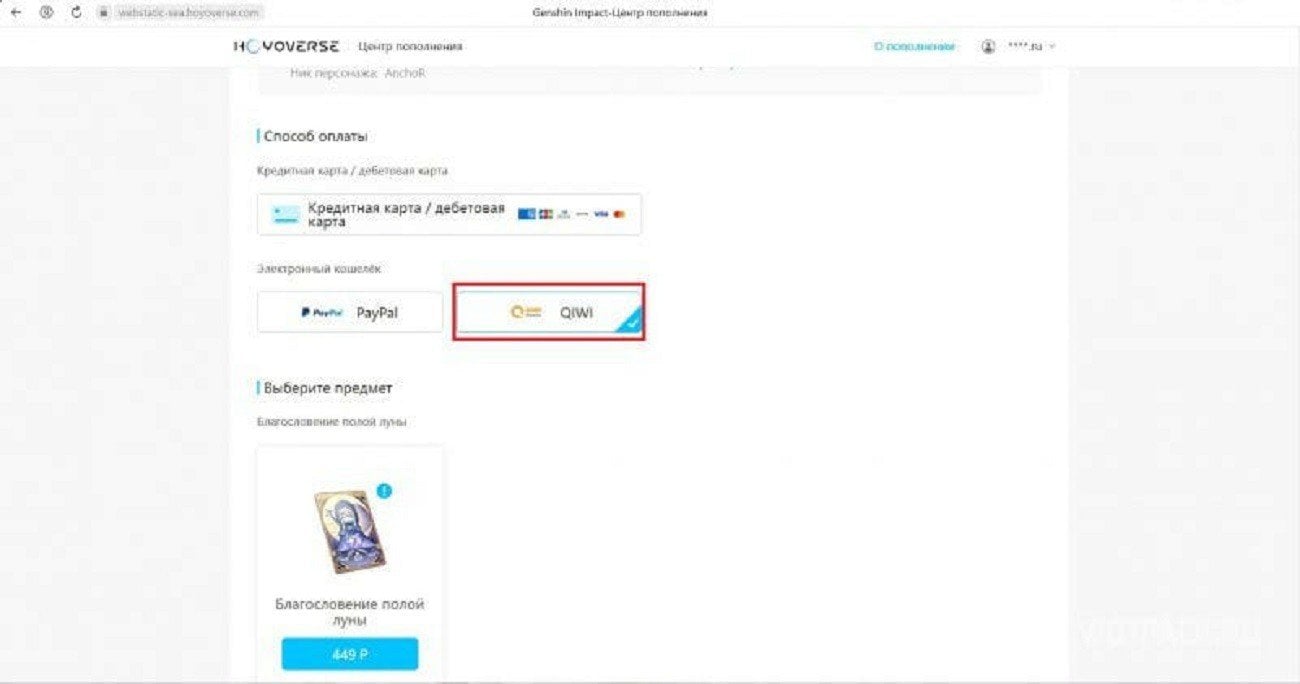Click the blue info icon on item card

[x=385, y=491]
